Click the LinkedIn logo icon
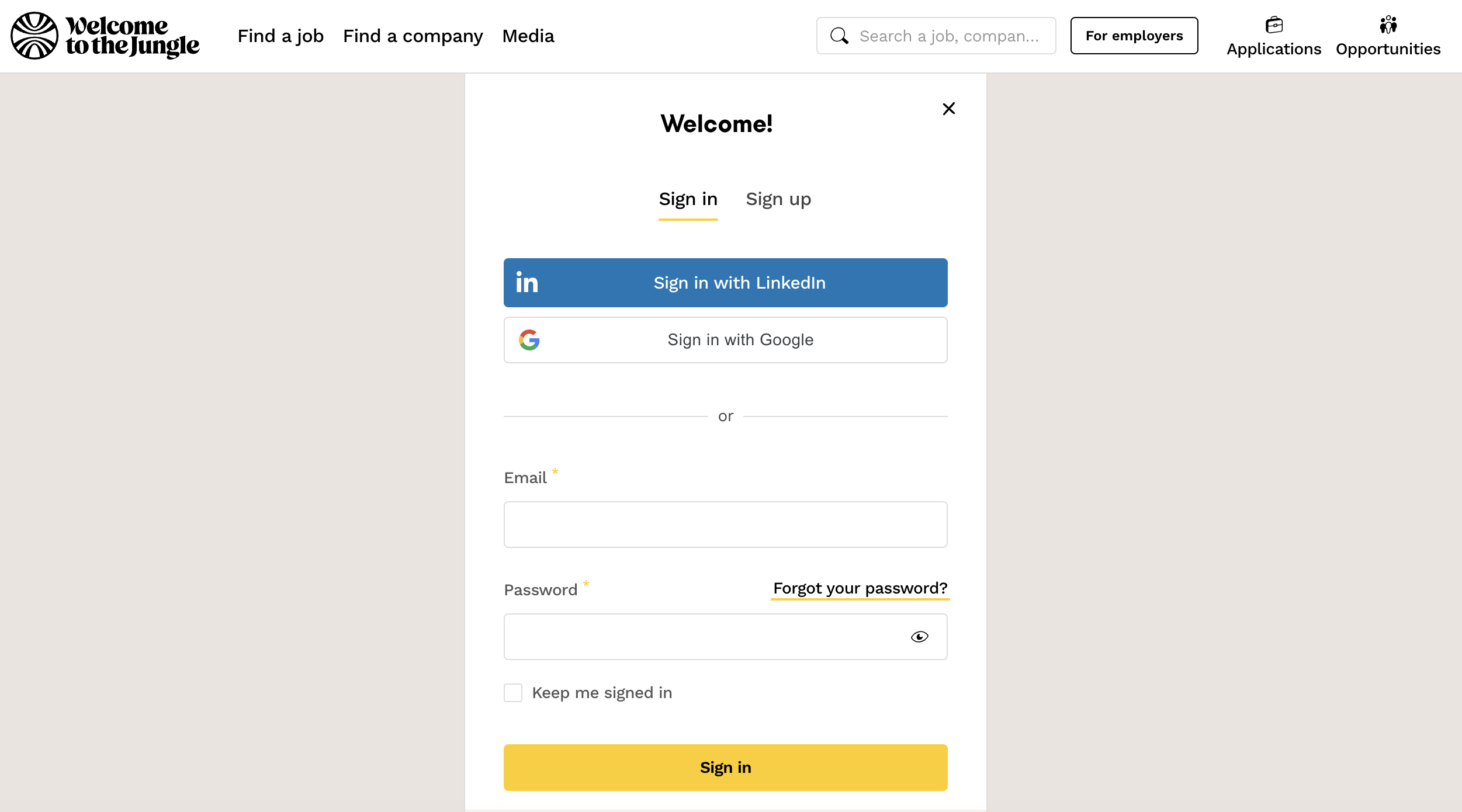The width and height of the screenshot is (1462, 812). click(x=527, y=283)
